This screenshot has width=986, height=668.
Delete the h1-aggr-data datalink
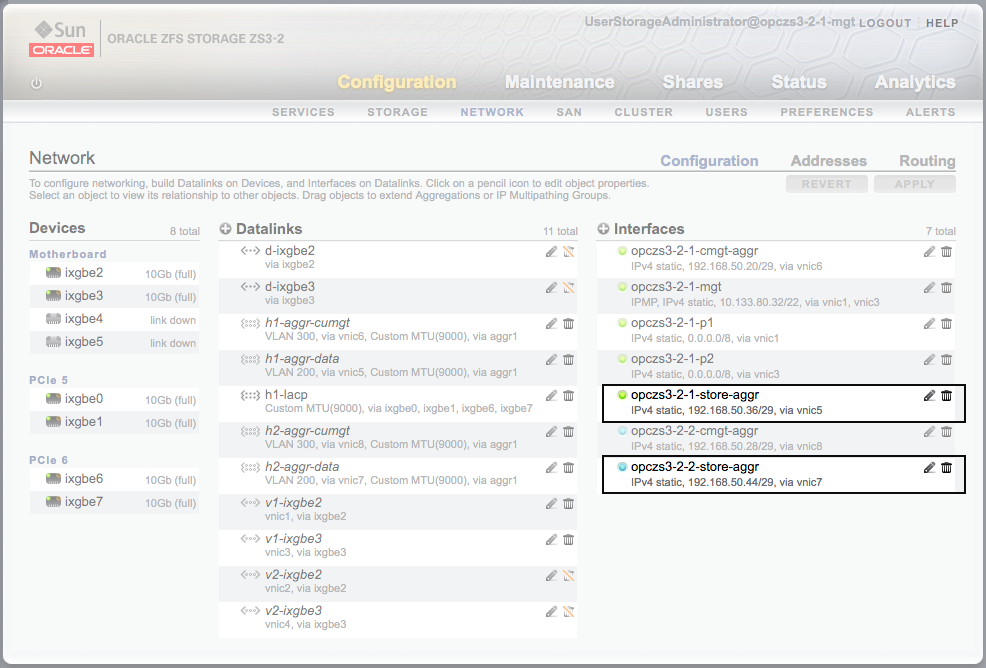(568, 359)
